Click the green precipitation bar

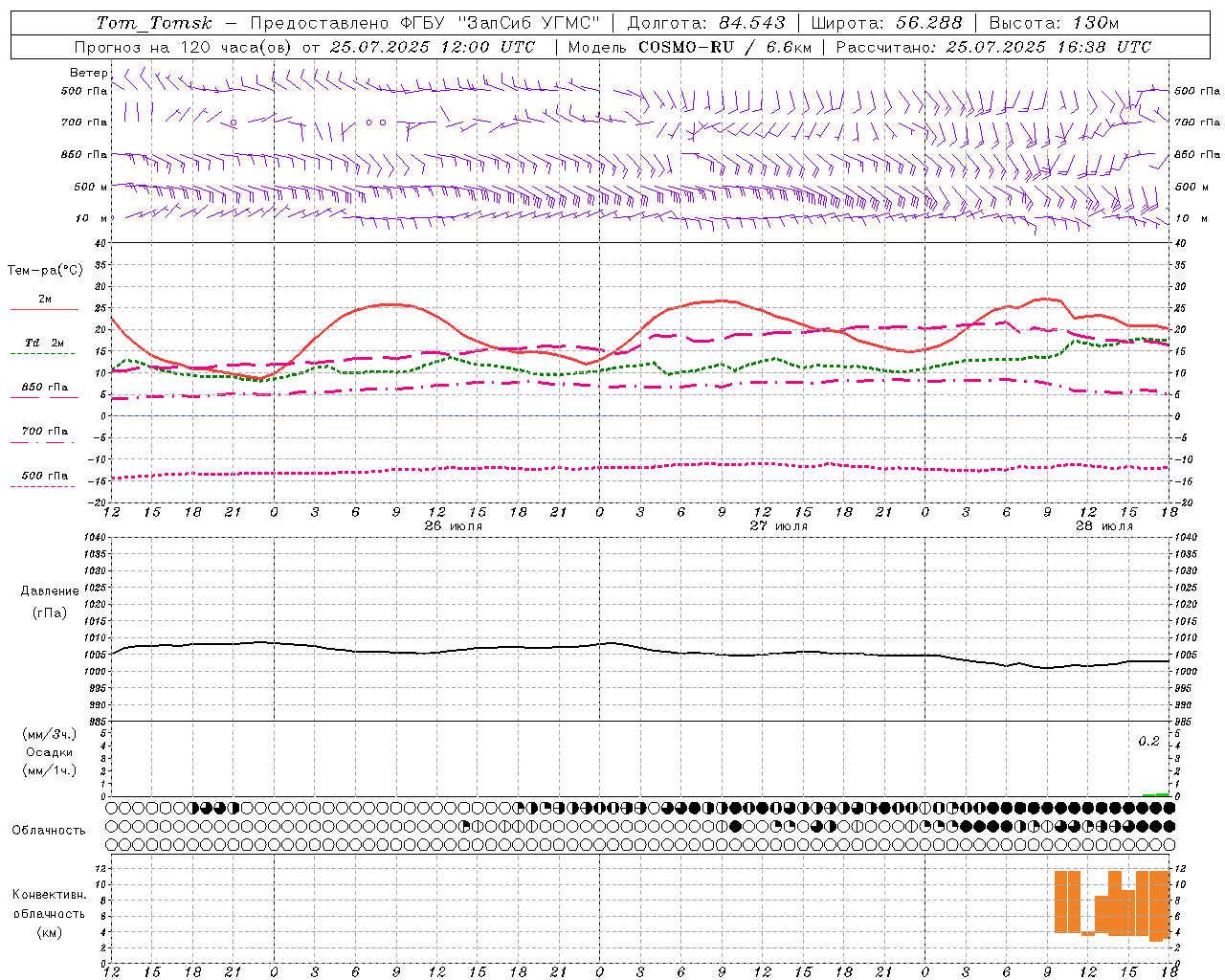click(1156, 794)
